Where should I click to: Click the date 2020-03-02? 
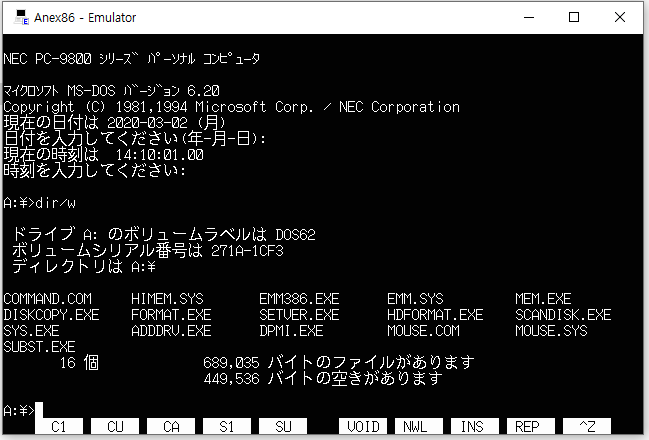147,123
